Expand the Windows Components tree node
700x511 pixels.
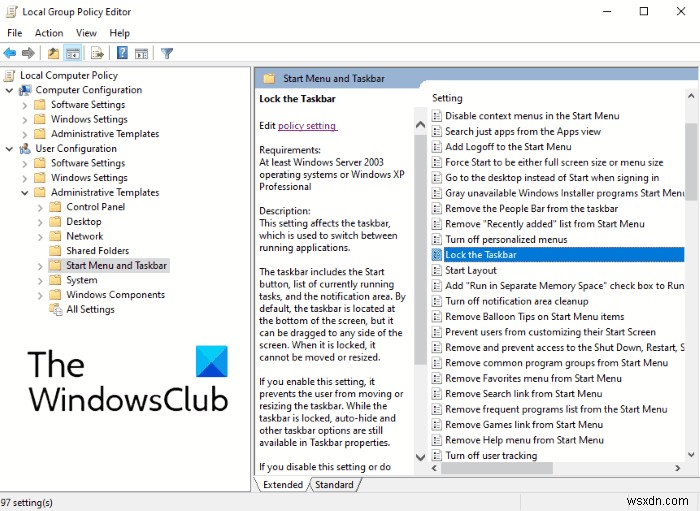(x=40, y=295)
